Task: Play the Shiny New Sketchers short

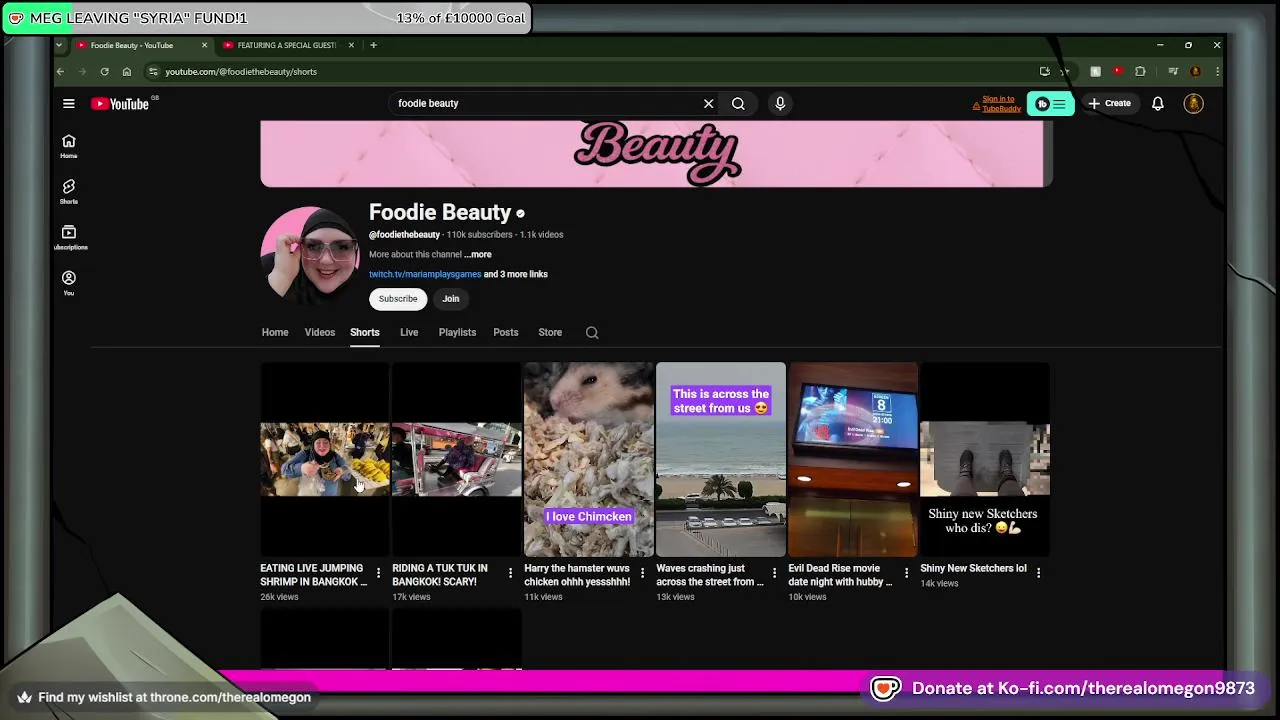Action: (x=985, y=459)
